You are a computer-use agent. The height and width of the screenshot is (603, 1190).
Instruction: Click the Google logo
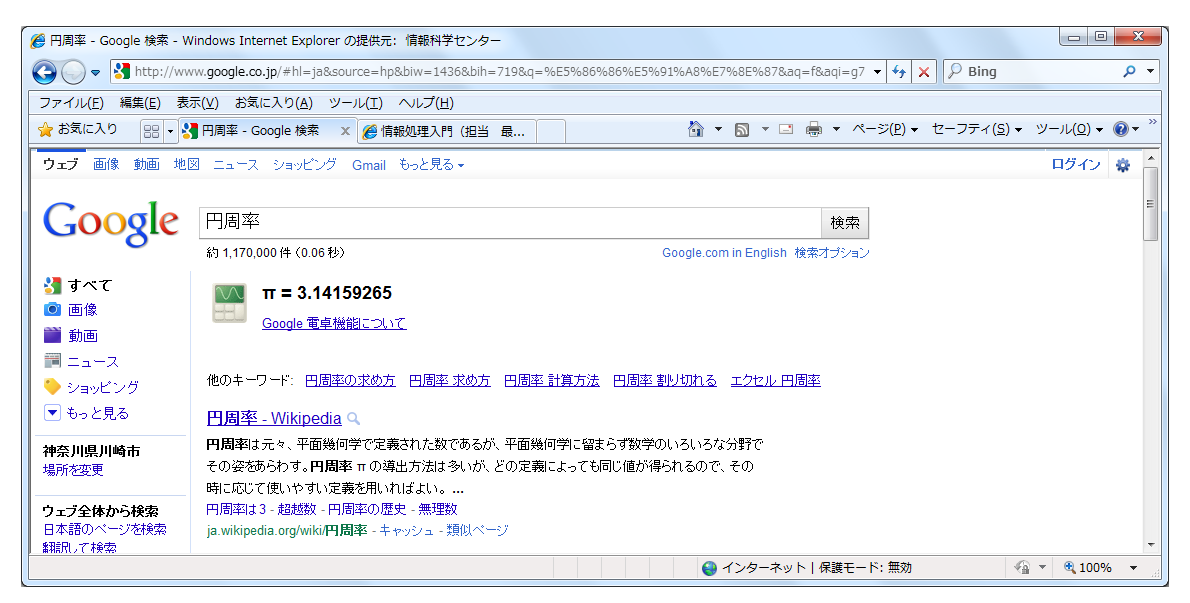111,223
